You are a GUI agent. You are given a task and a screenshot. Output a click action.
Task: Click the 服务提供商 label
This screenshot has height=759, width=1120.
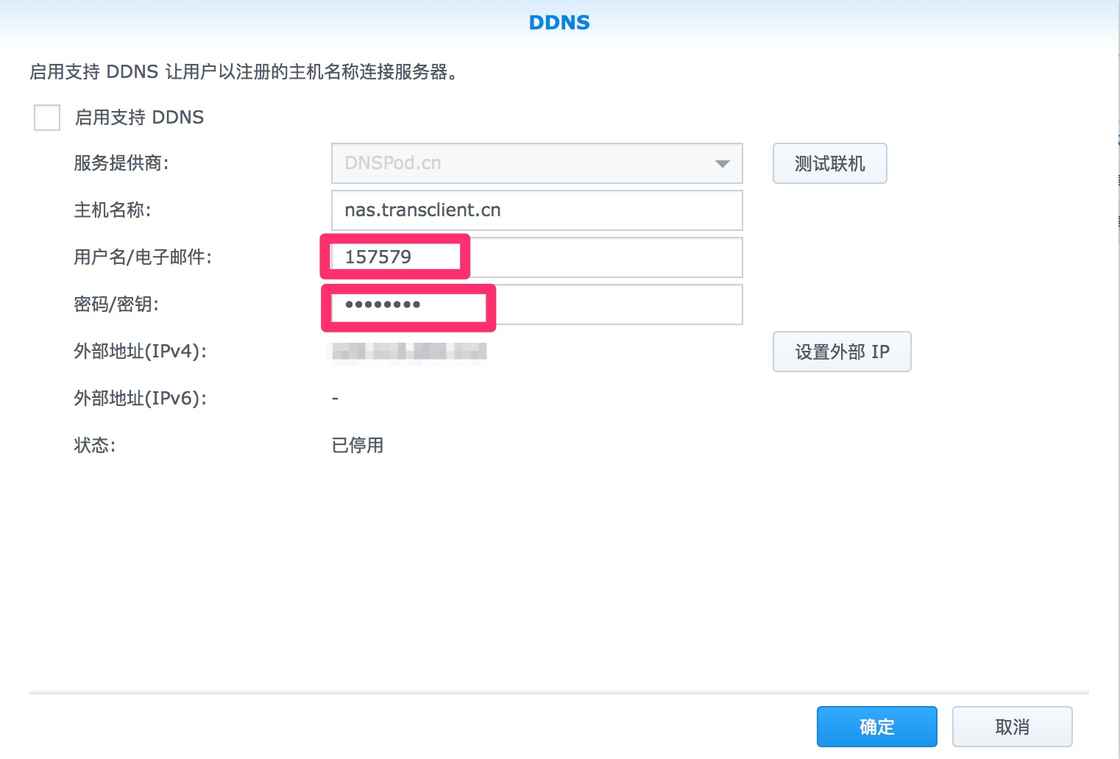point(121,164)
